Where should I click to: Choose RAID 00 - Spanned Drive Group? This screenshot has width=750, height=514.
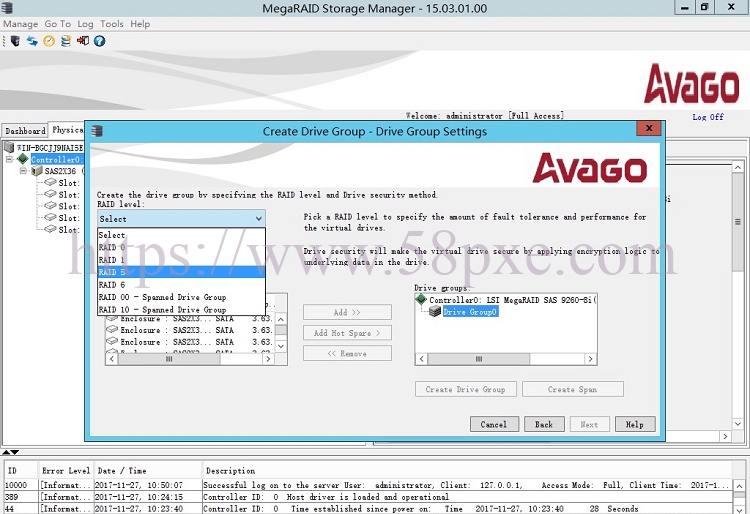point(181,297)
